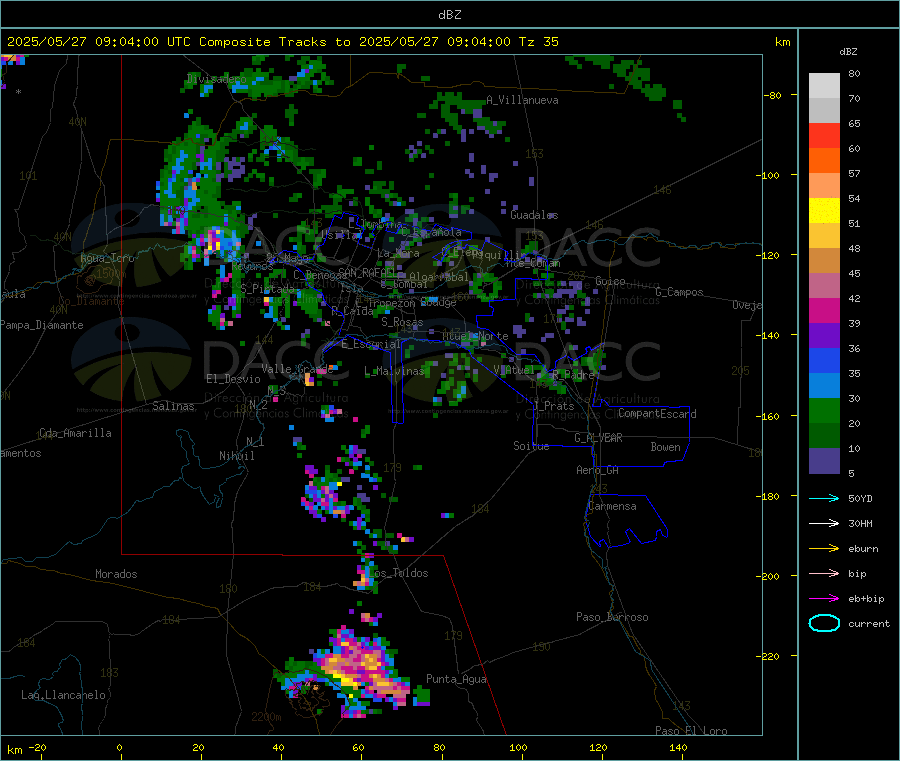Click the 'Lag.Llancanelo' map label
The image size is (900, 761).
(x=63, y=695)
